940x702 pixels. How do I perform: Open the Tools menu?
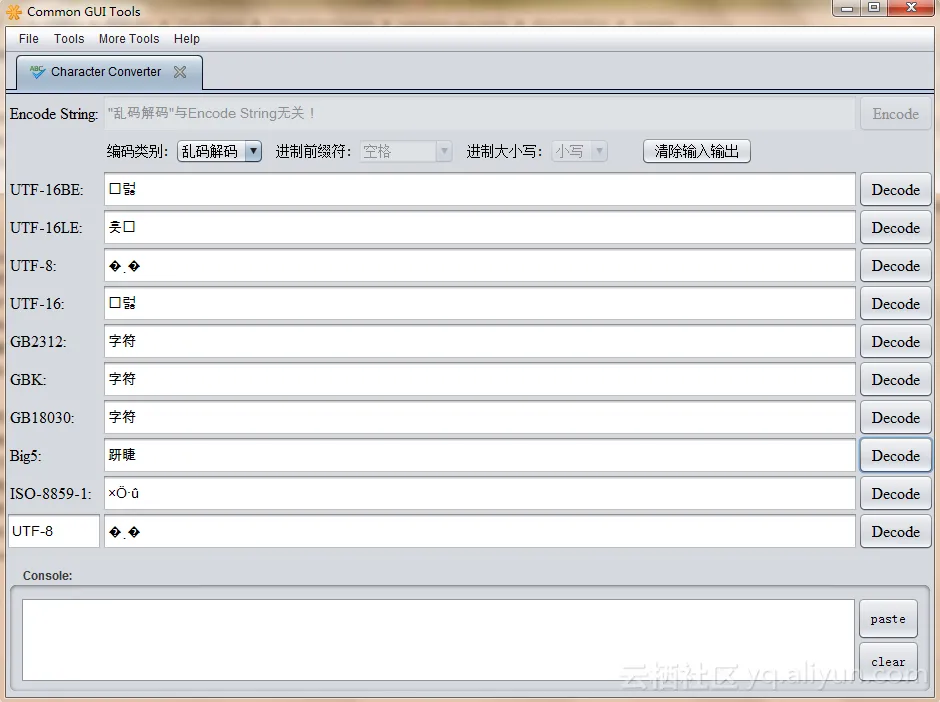point(69,39)
